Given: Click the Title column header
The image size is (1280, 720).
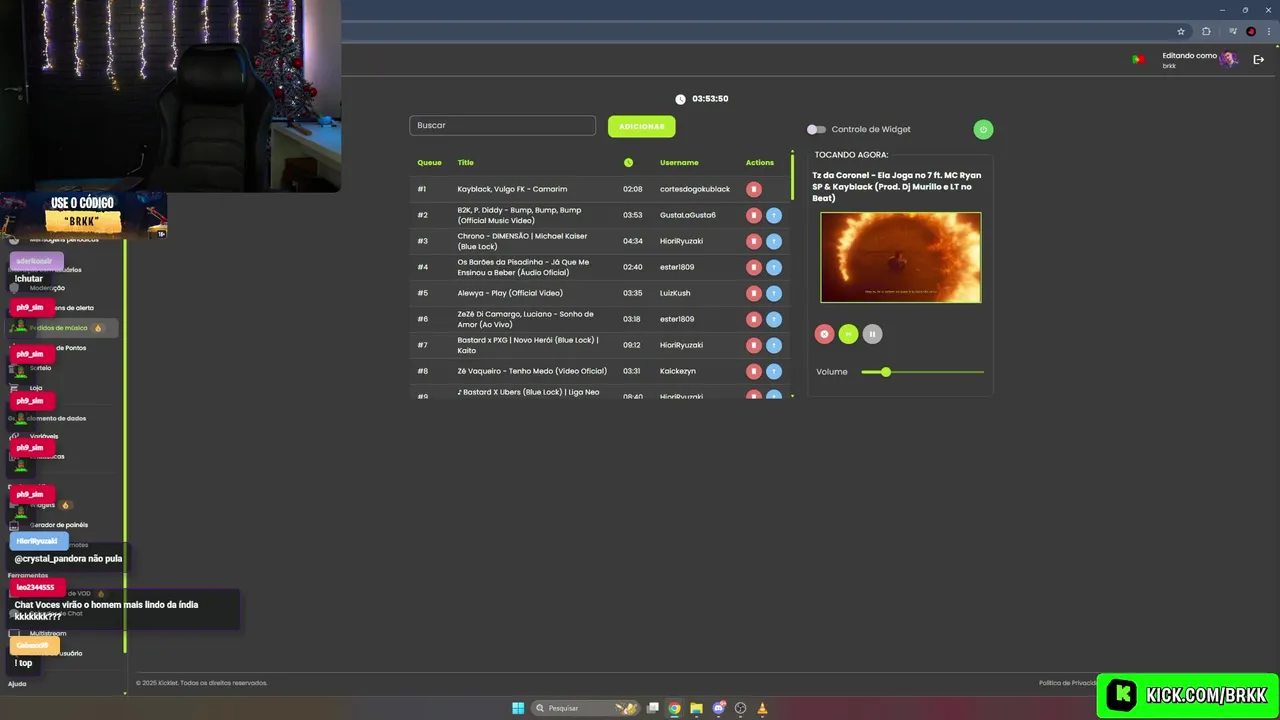Looking at the screenshot, I should pyautogui.click(x=466, y=162).
